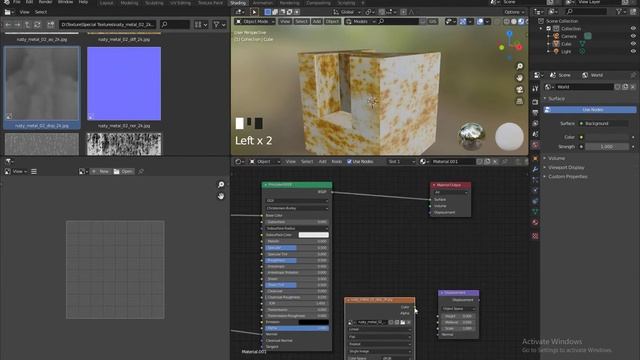Switch to material preview shading mode
Viewport: 640px width, 360px height.
tap(521, 21)
